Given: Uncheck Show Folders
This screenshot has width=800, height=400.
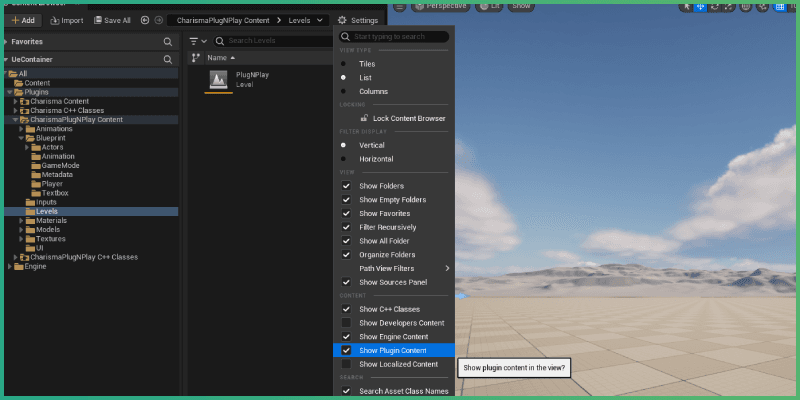Looking at the screenshot, I should click(346, 186).
